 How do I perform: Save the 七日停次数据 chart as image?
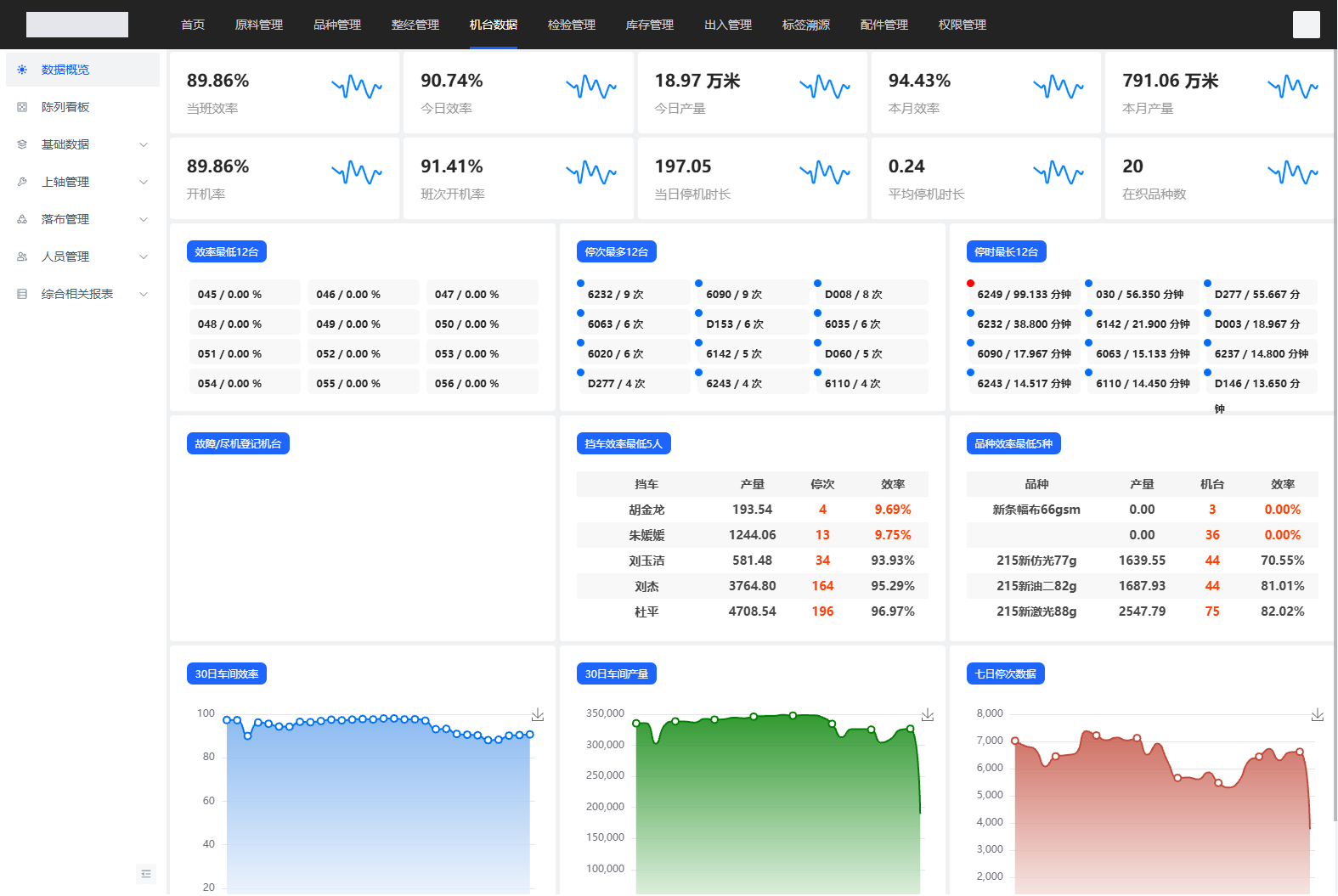point(1318,715)
